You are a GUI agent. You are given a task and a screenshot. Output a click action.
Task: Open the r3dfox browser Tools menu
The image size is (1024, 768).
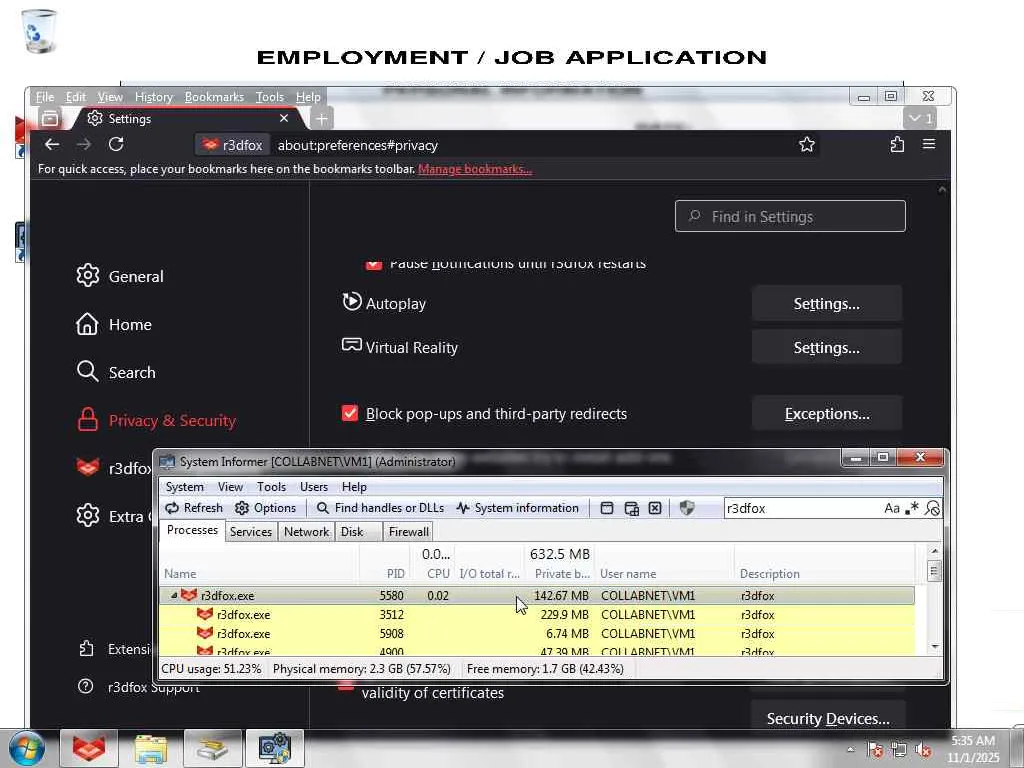(x=269, y=97)
